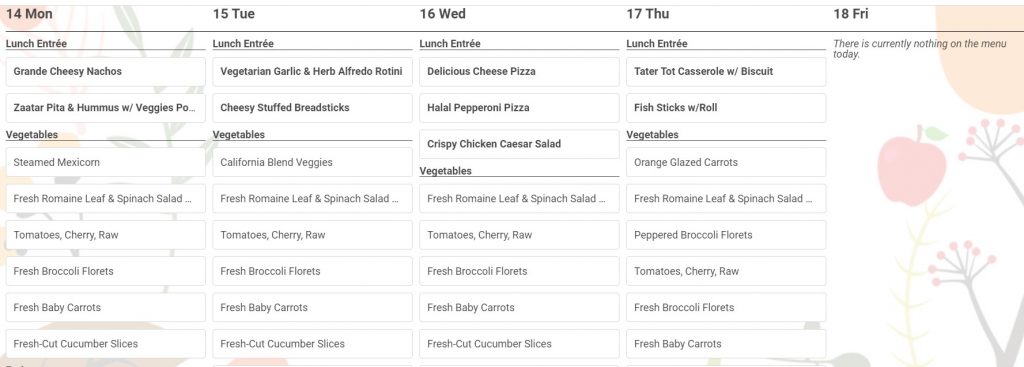View Tater Tot Casserole w/ Biscuit

coord(726,72)
